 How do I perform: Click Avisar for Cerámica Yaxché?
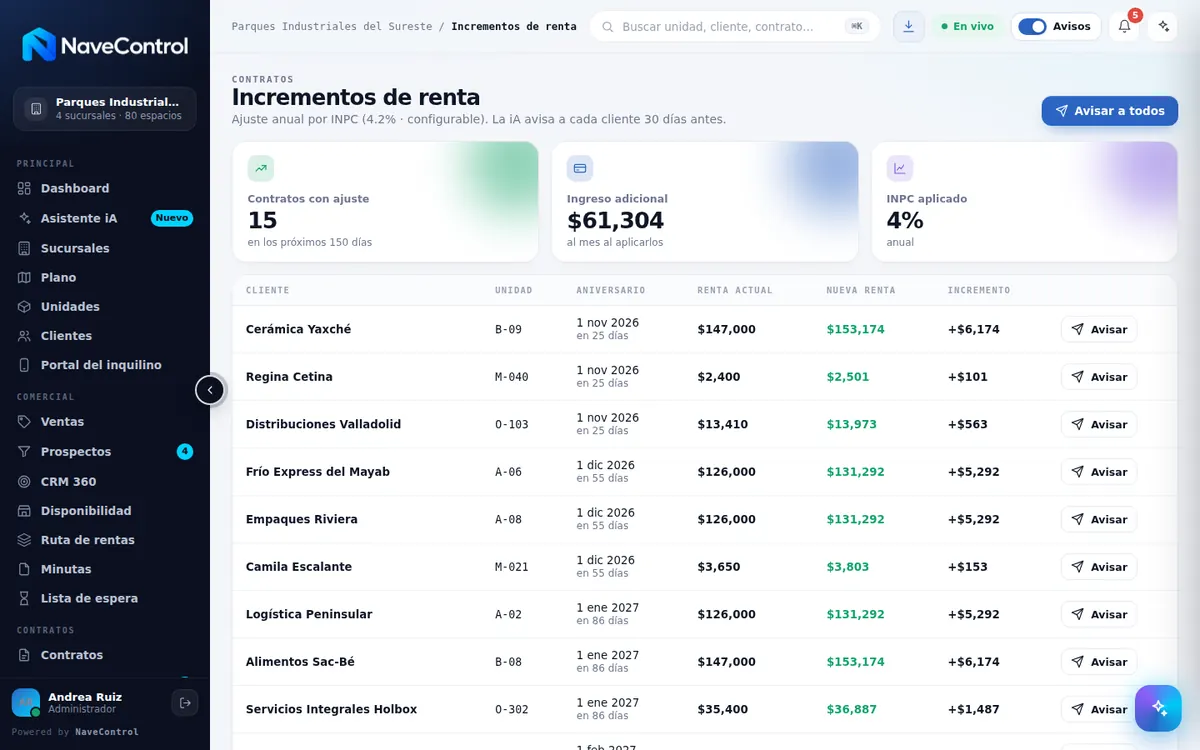coord(1099,329)
